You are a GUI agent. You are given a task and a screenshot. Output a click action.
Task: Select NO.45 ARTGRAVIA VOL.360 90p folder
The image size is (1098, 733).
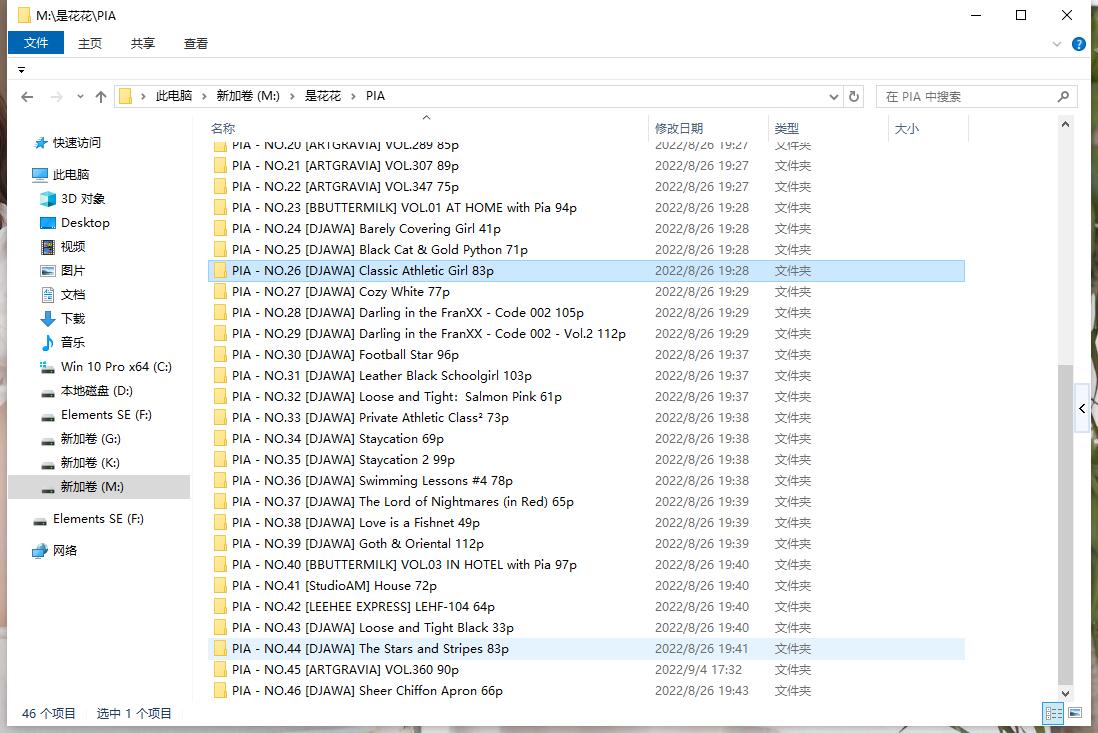586,670
